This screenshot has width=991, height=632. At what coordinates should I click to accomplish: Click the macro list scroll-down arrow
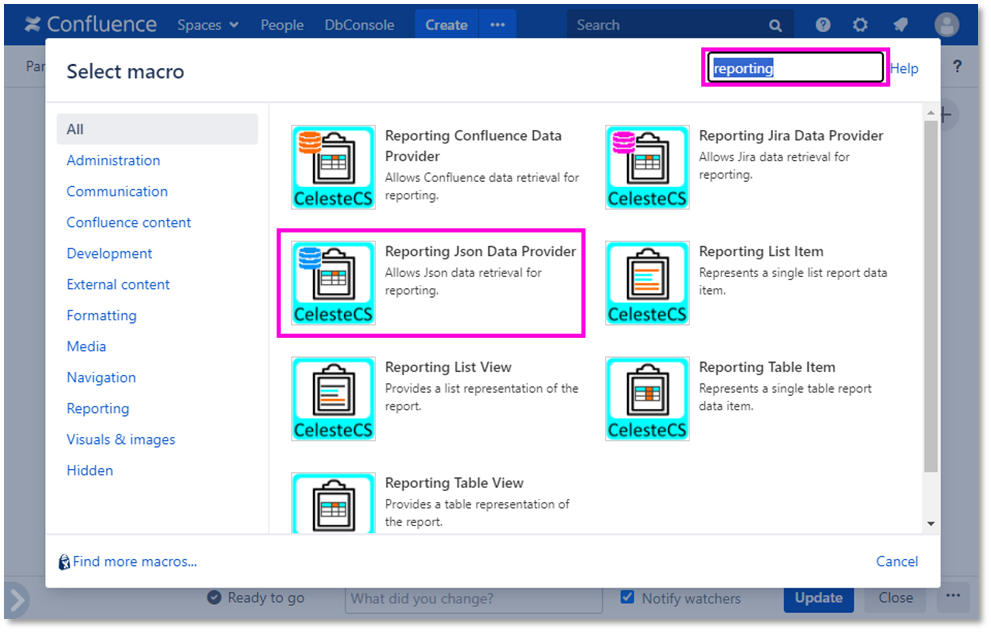point(930,524)
